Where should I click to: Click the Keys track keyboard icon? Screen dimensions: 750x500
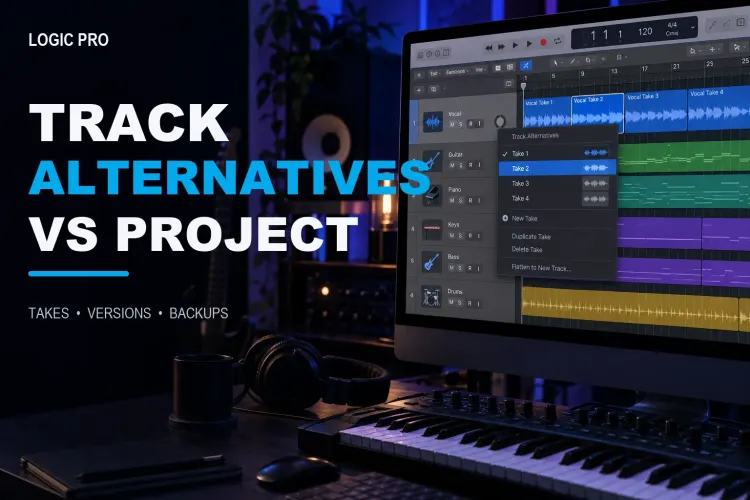pyautogui.click(x=431, y=230)
